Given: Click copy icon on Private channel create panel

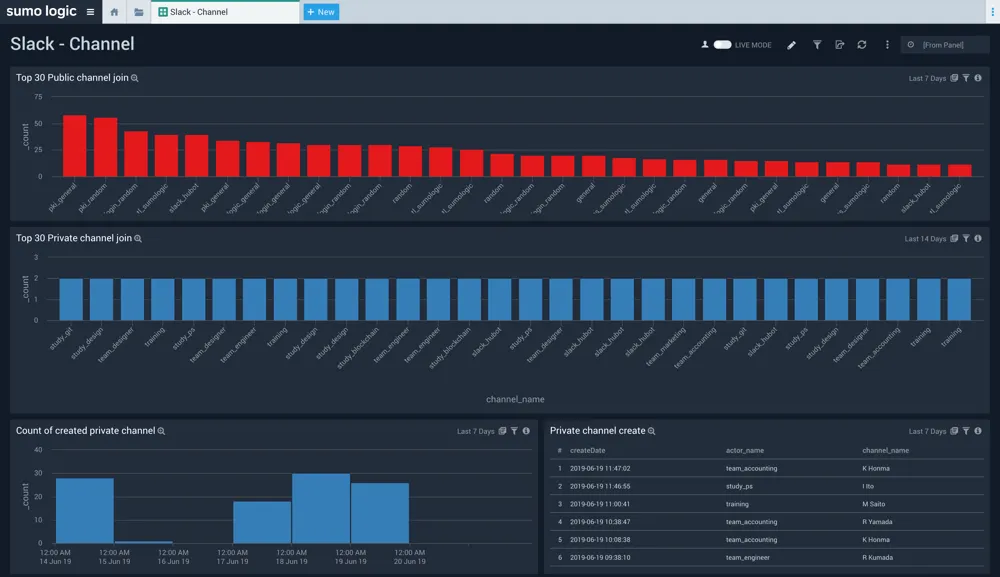Looking at the screenshot, I should pos(954,431).
